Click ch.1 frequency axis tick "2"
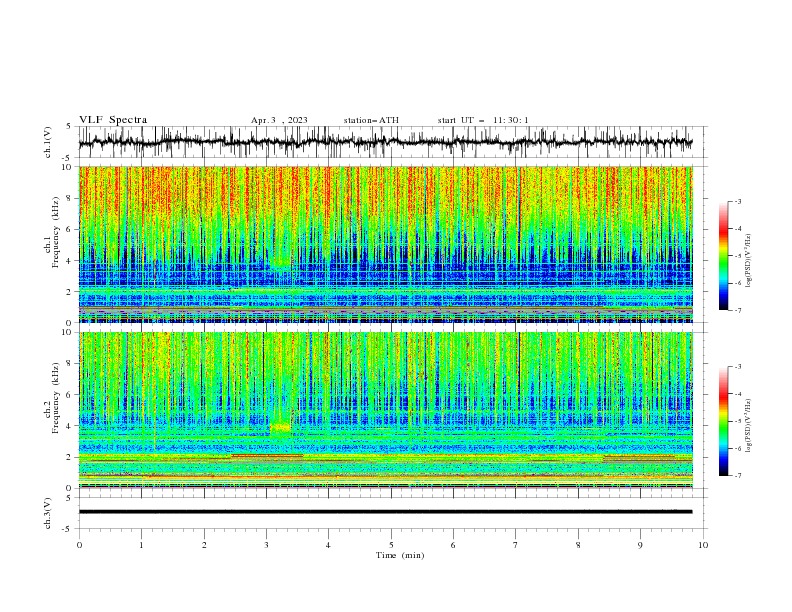Viewport: 792px width, 612px height. coord(71,292)
